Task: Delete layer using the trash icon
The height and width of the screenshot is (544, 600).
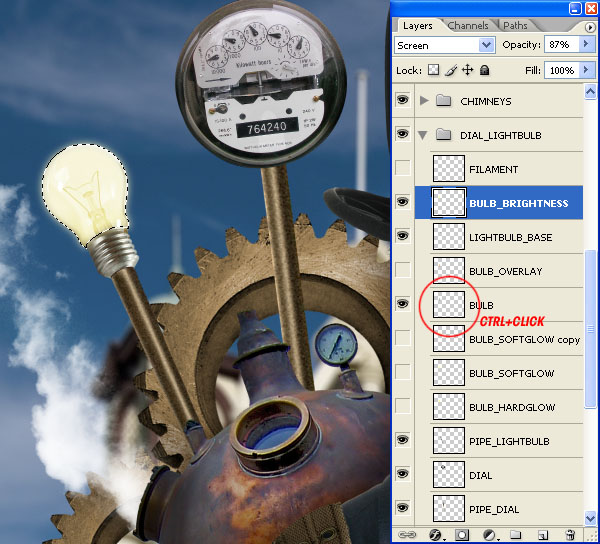Action: pyautogui.click(x=570, y=535)
